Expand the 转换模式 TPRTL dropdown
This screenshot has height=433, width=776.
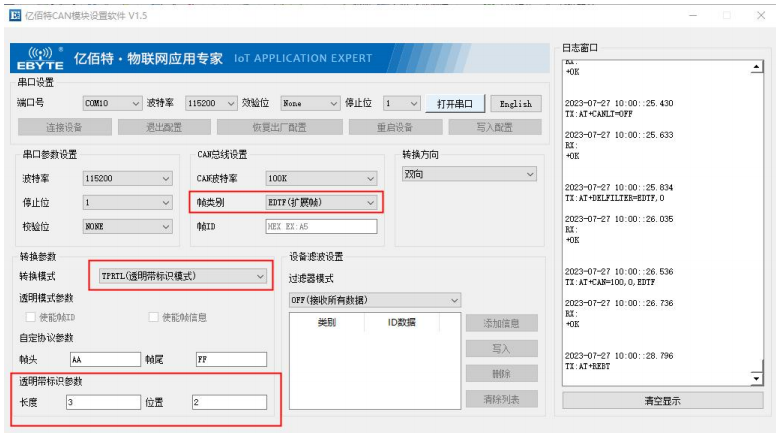[x=184, y=275]
